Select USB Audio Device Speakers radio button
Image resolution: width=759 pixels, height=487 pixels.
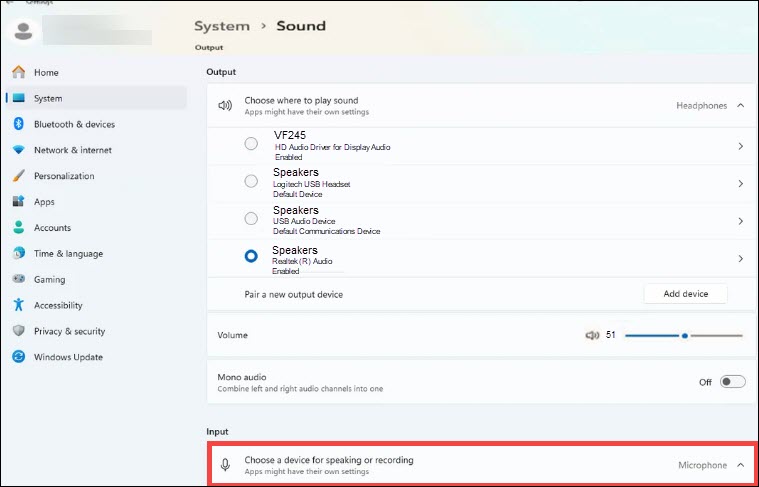(x=251, y=218)
